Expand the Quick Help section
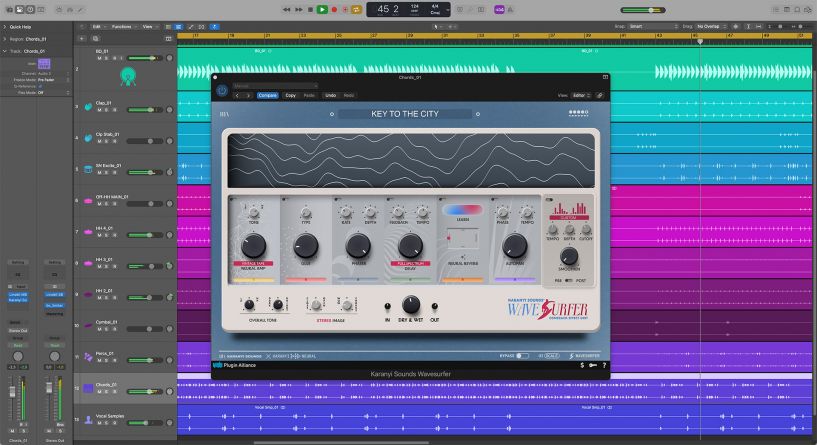817x445 pixels. tap(5, 27)
